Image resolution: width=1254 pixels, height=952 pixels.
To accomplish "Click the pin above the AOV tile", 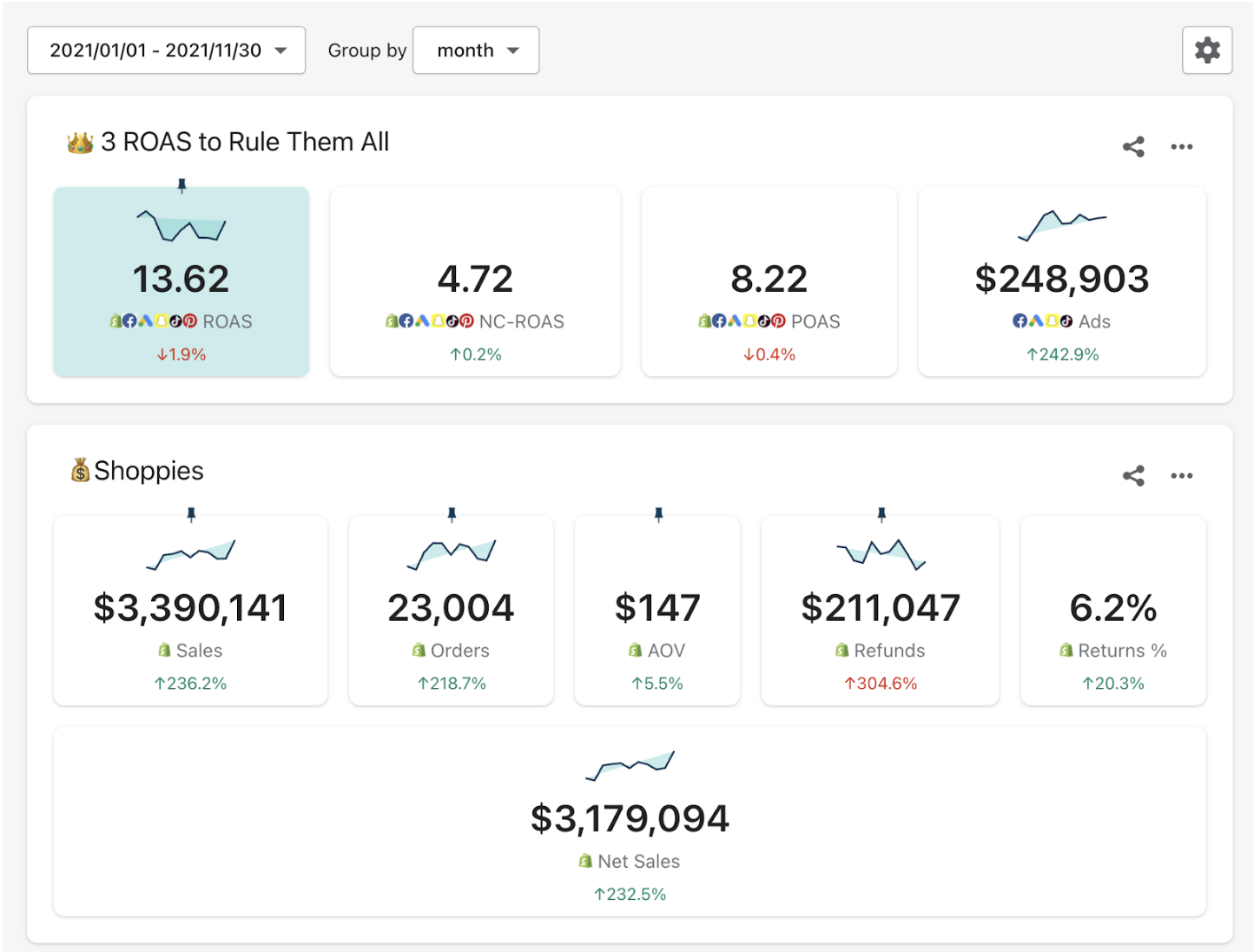I will click(x=658, y=514).
